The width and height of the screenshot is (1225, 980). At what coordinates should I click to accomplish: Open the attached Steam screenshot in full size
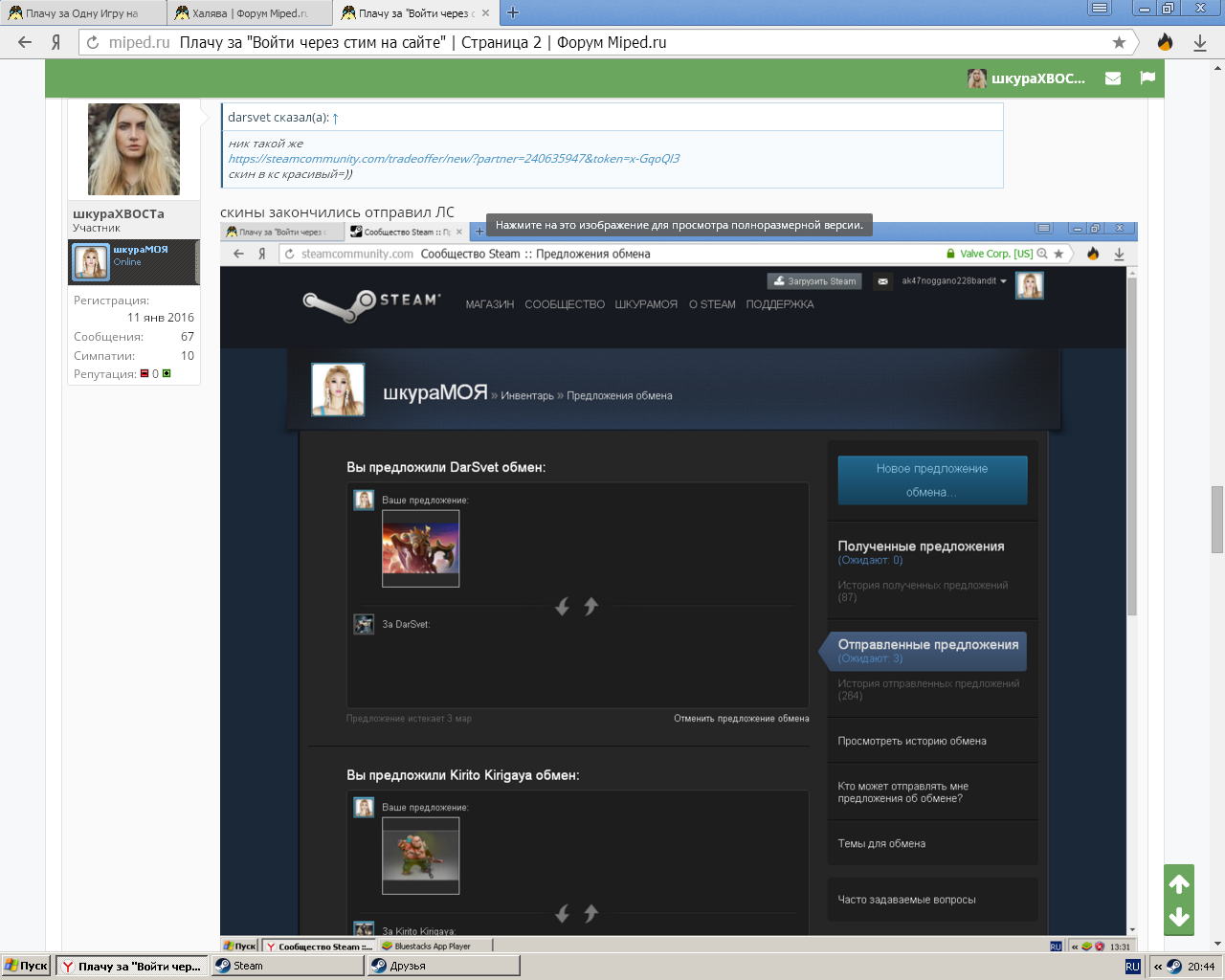(679, 585)
